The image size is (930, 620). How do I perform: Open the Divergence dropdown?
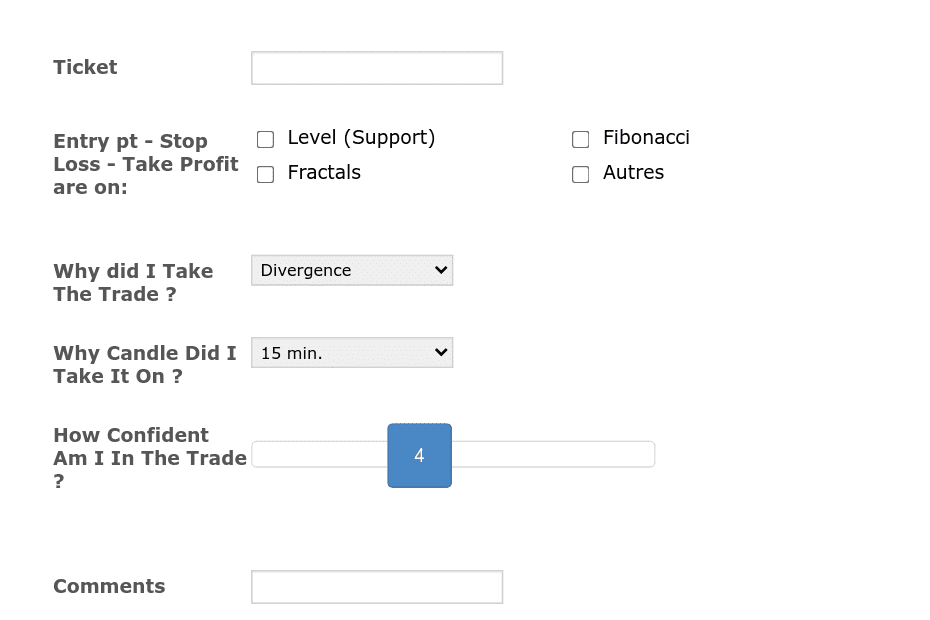352,270
